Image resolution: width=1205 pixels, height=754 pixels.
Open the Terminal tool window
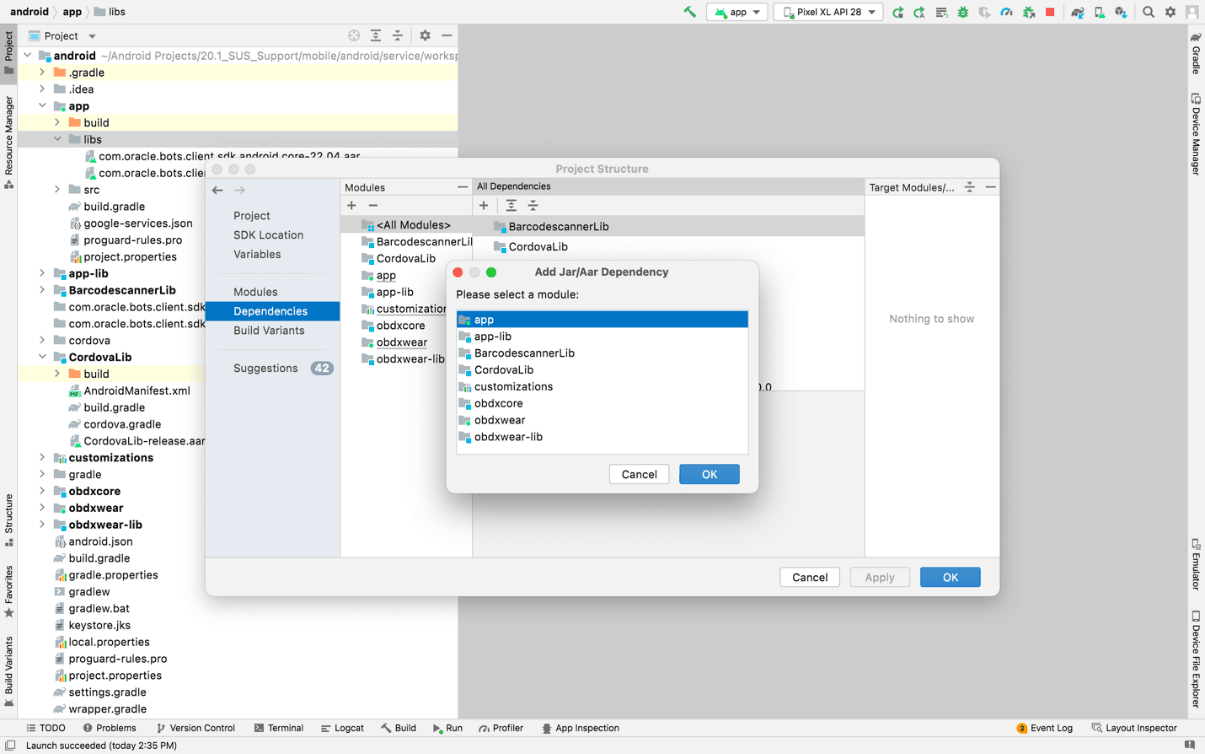pos(279,728)
